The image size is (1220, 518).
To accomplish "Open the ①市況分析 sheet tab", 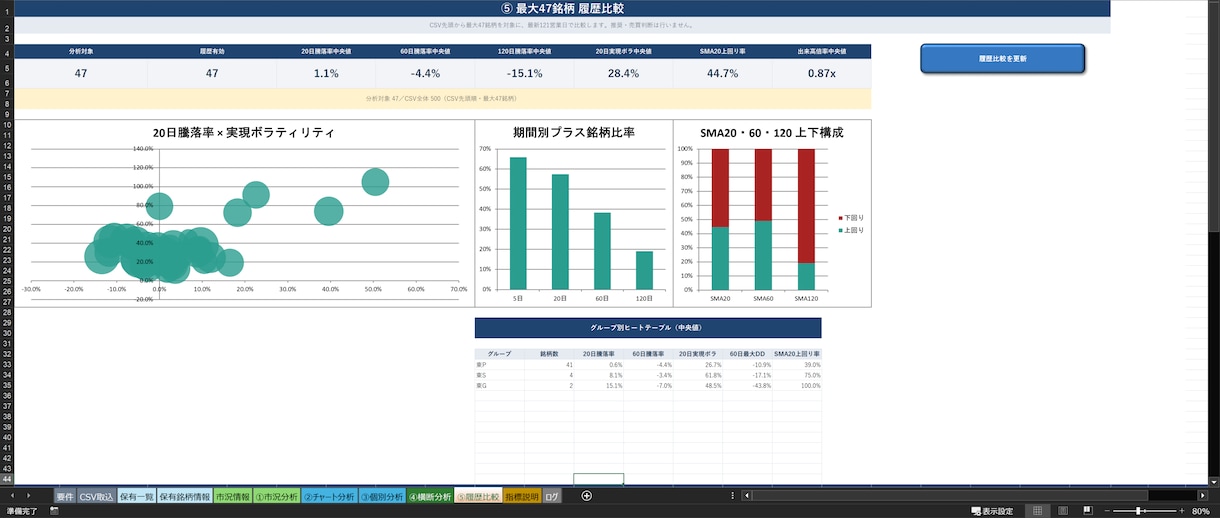I will [x=276, y=496].
